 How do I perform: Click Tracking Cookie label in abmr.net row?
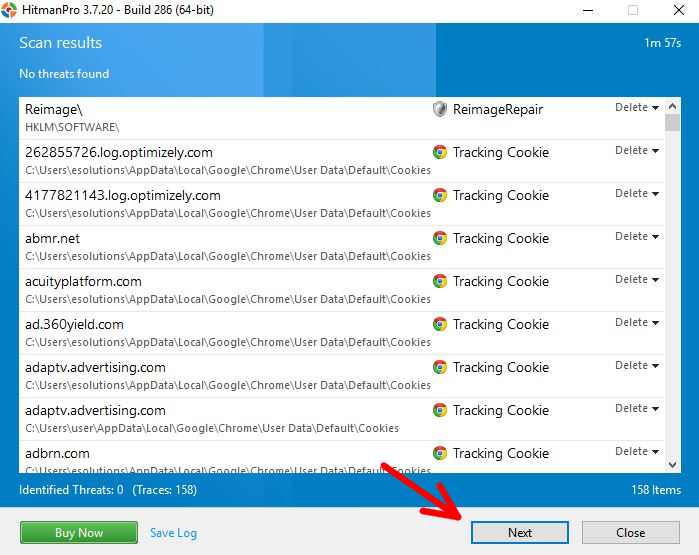tap(501, 238)
